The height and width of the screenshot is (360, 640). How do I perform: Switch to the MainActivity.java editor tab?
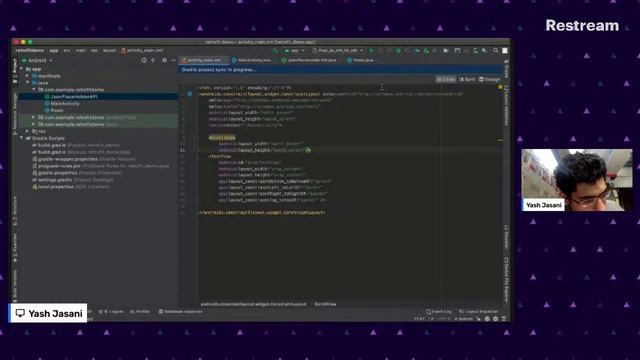point(254,60)
